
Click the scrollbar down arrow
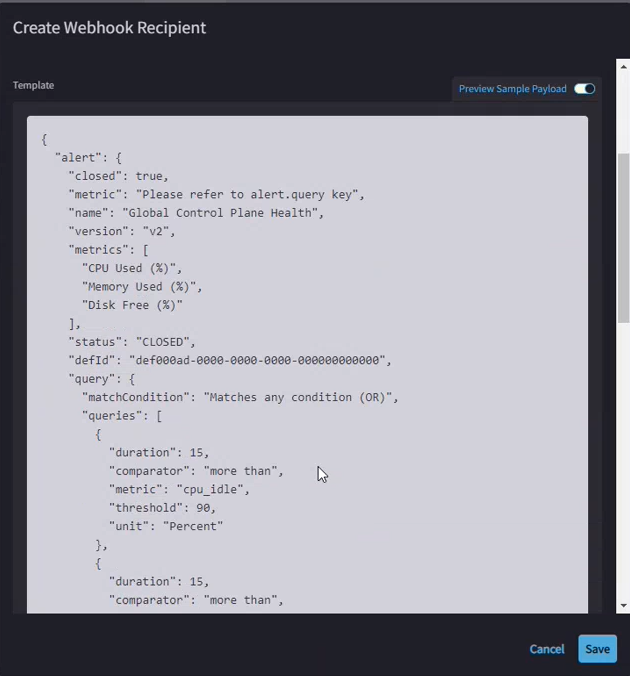[624, 605]
